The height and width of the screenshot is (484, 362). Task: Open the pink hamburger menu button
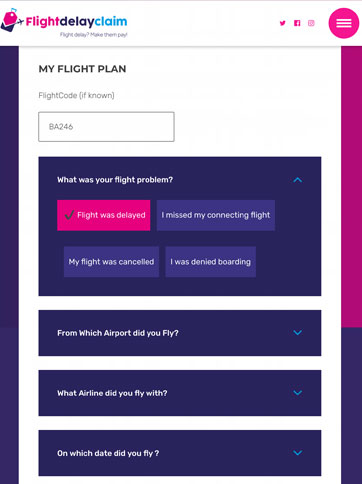click(x=344, y=23)
